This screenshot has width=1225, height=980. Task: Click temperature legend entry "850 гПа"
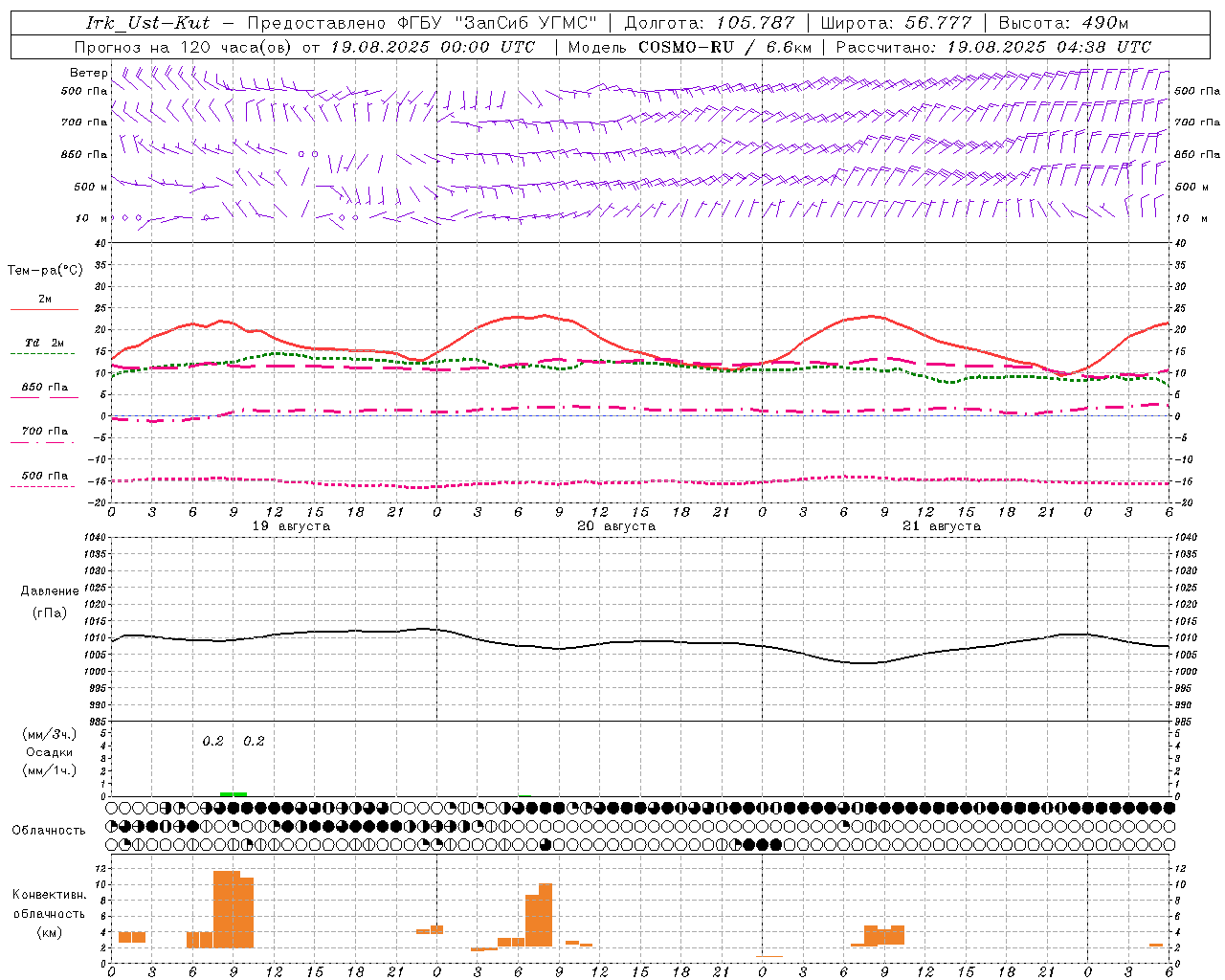tap(45, 388)
